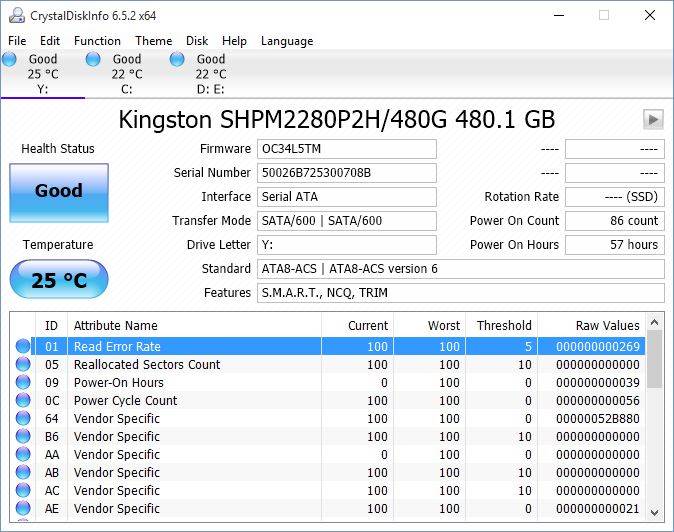Click the Rotation Rate (SSD) field
This screenshot has width=674, height=532.
tap(615, 197)
